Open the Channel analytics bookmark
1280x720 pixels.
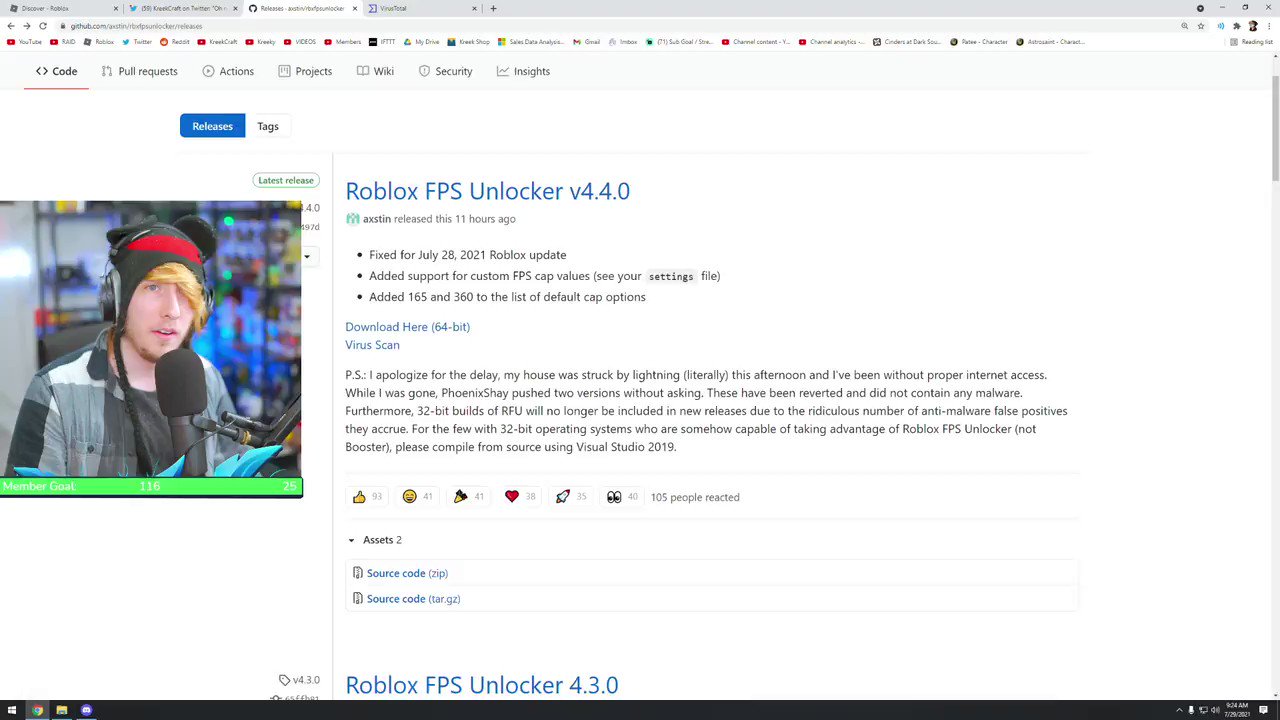(832, 42)
